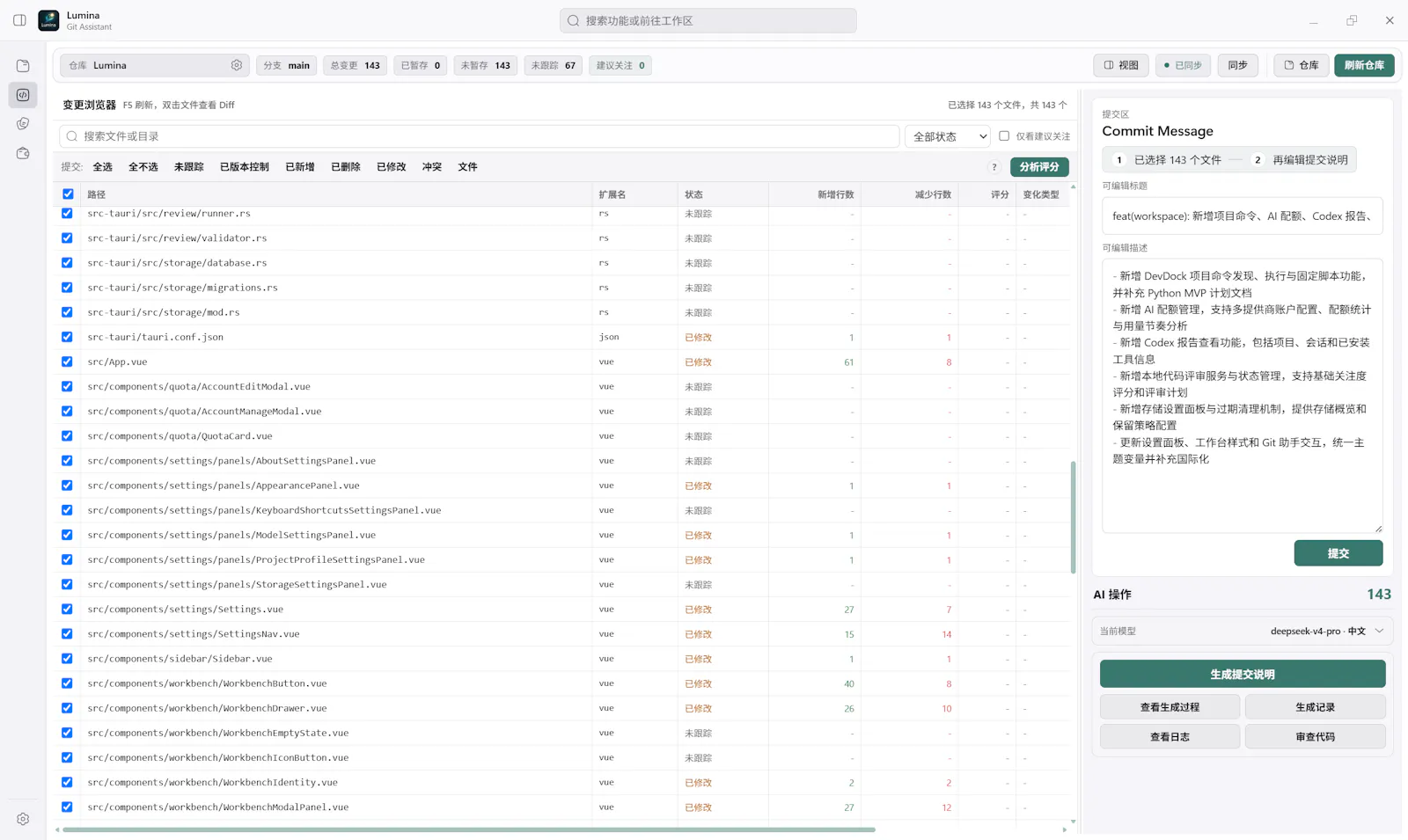Select the 已新增 filter
Image resolution: width=1408 pixels, height=840 pixels.
[x=300, y=167]
